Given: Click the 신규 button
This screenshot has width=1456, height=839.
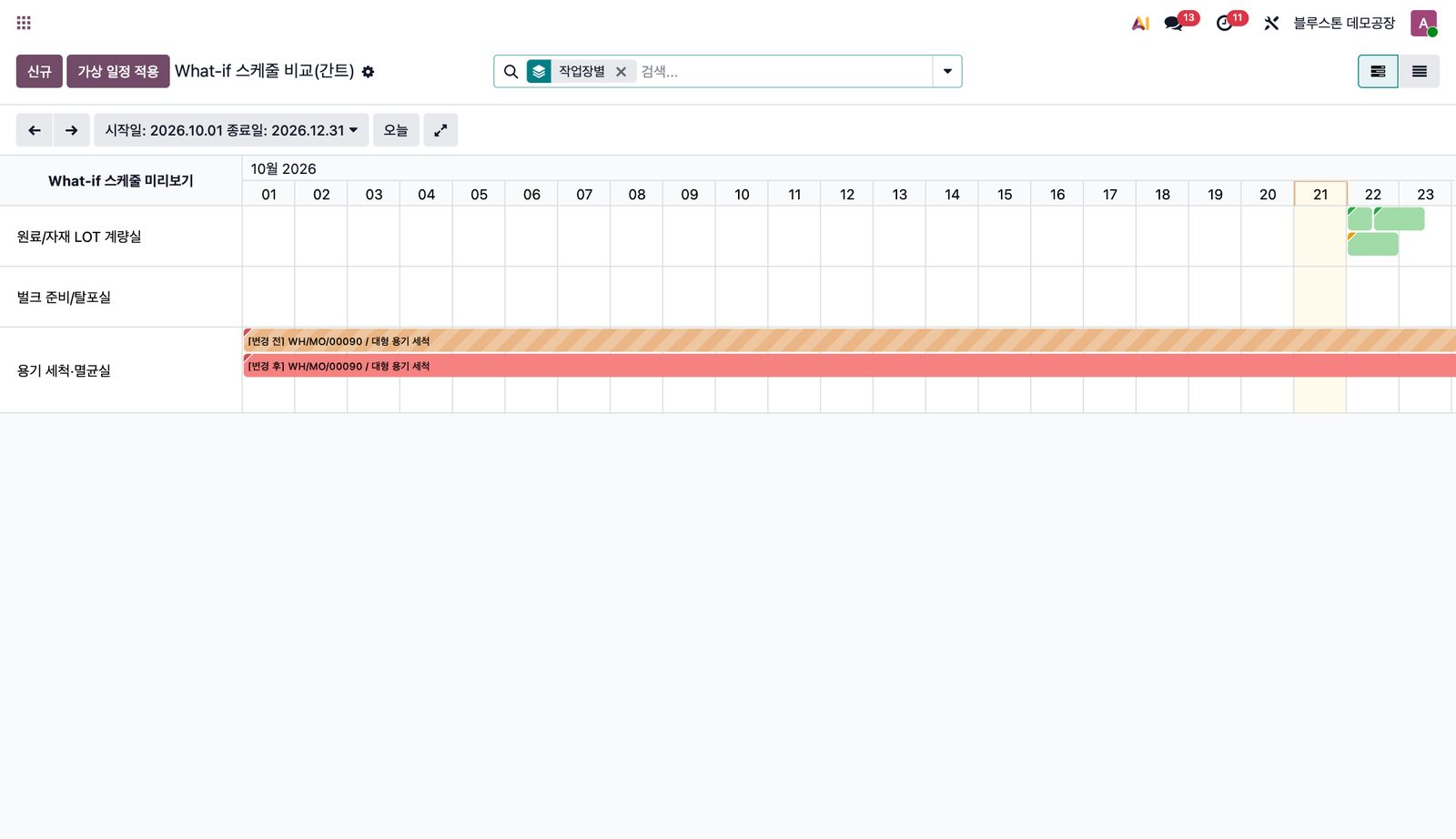Looking at the screenshot, I should tap(39, 71).
